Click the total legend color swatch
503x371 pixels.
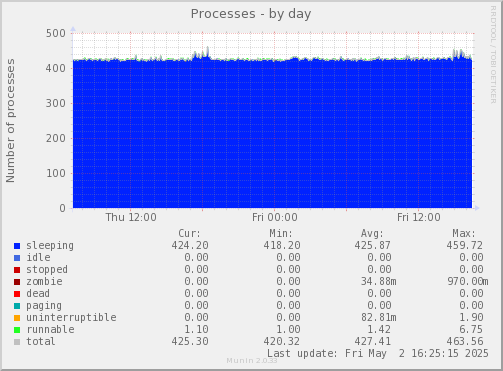17,342
